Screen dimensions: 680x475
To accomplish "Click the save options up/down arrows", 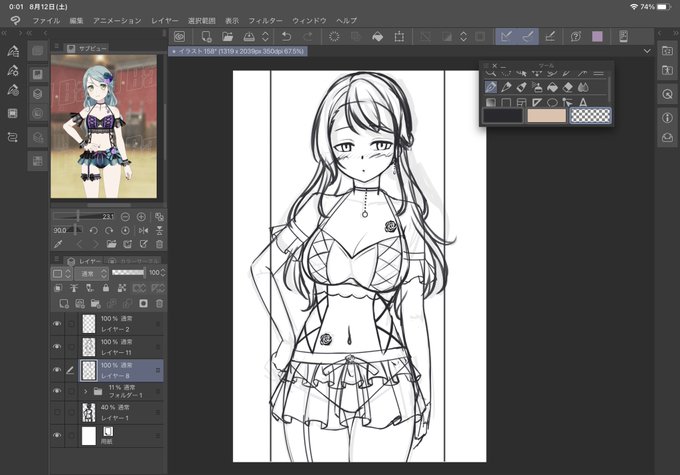I will tap(265, 36).
